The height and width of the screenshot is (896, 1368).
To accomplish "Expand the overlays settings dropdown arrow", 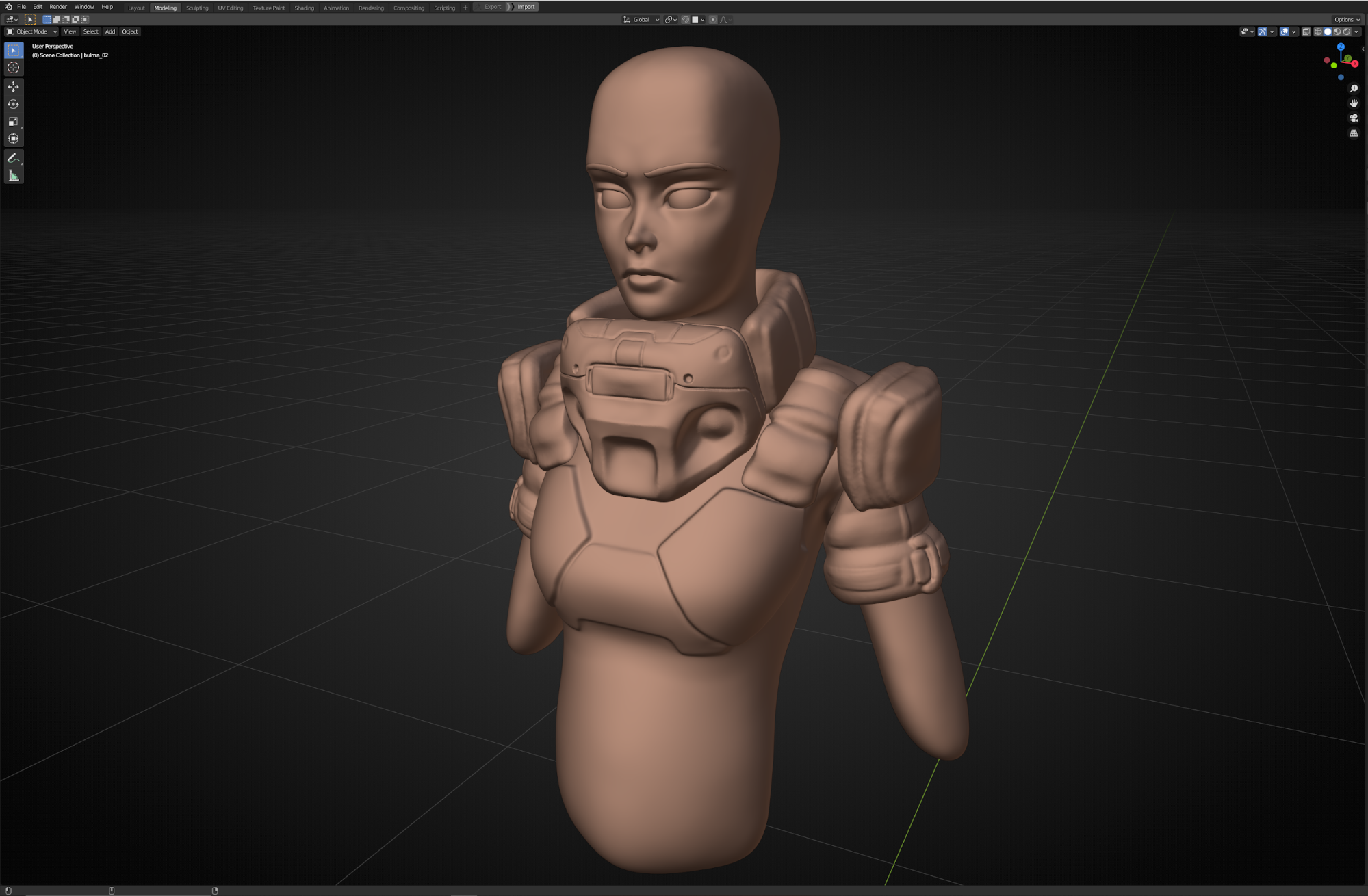I will (1293, 31).
